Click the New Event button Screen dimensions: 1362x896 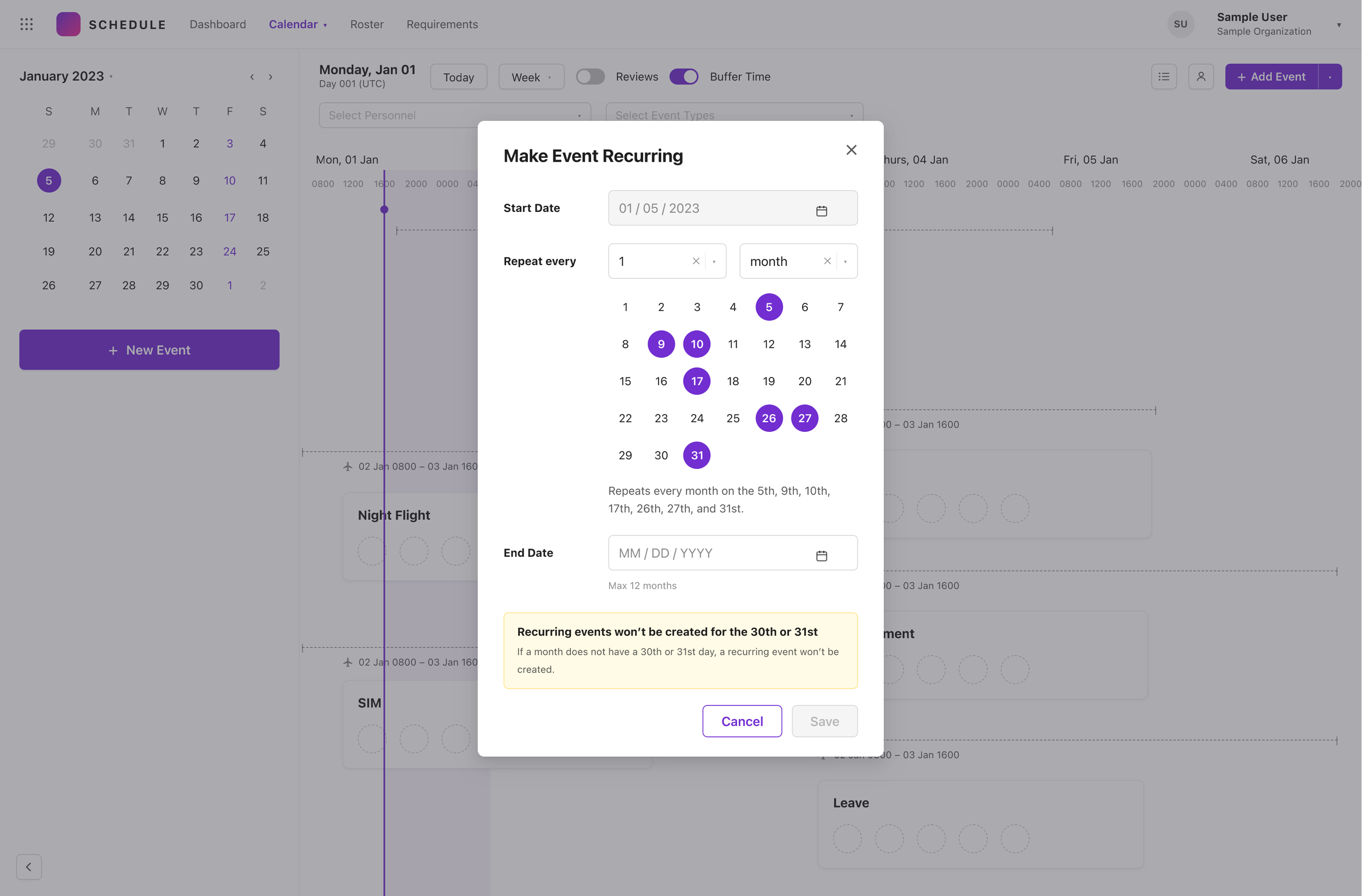(149, 350)
